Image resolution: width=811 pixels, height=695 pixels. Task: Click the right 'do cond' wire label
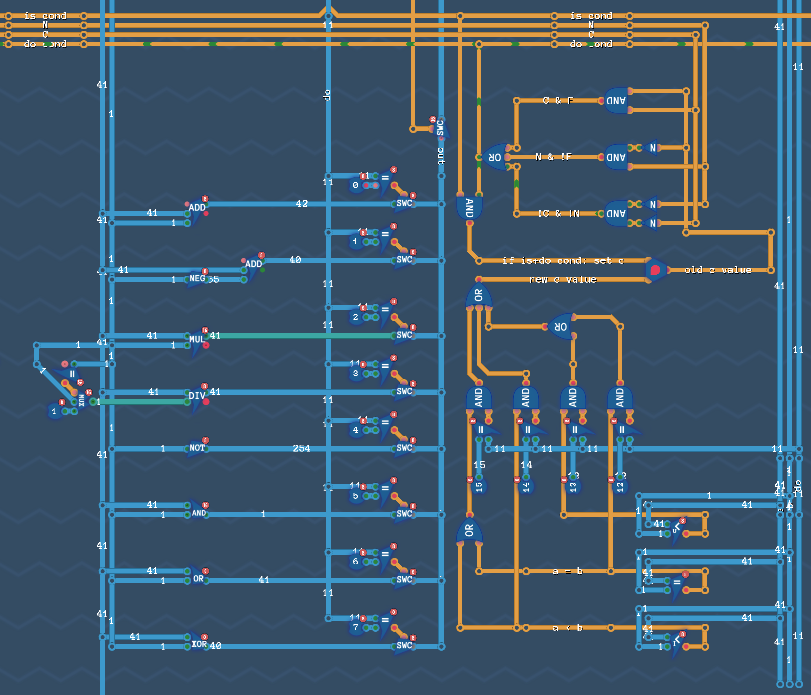(x=591, y=44)
